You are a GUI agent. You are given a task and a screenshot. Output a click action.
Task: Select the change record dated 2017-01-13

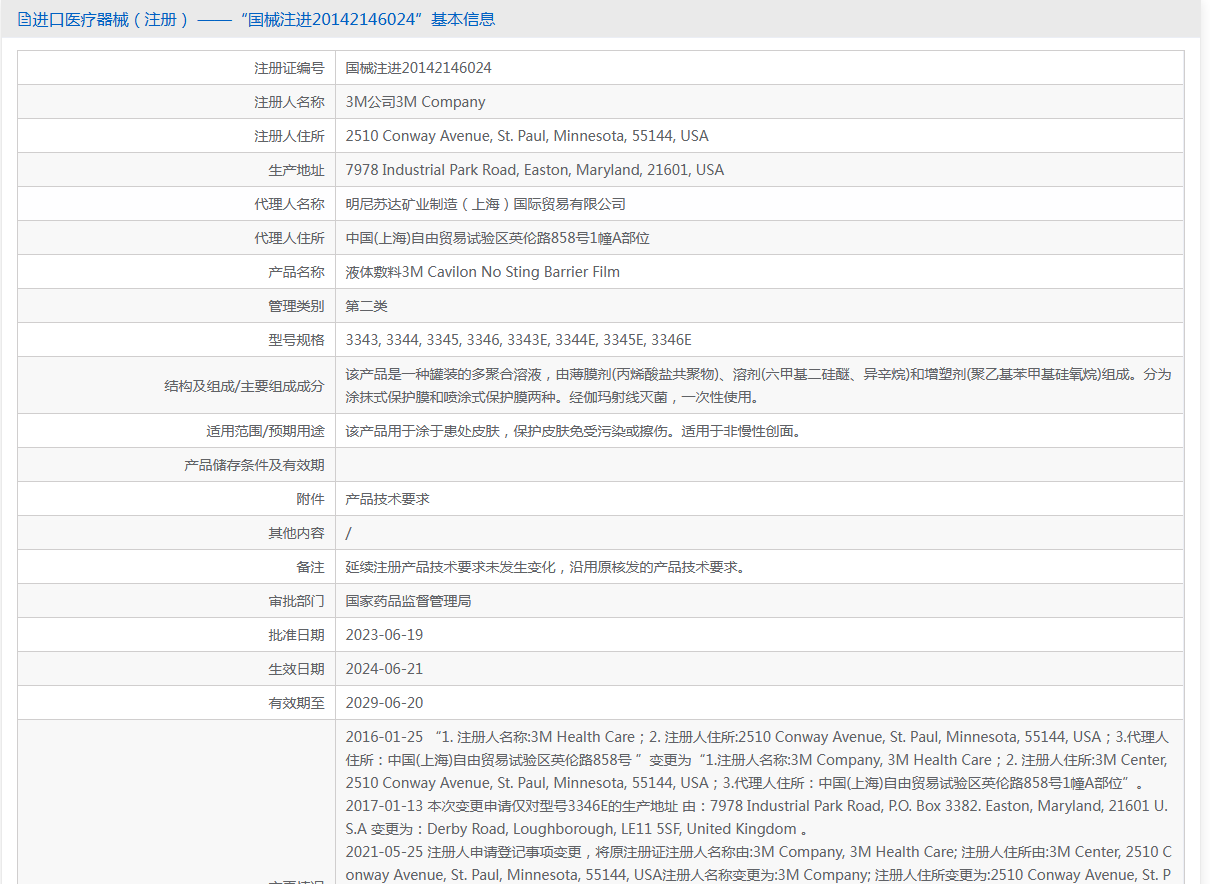[758, 817]
